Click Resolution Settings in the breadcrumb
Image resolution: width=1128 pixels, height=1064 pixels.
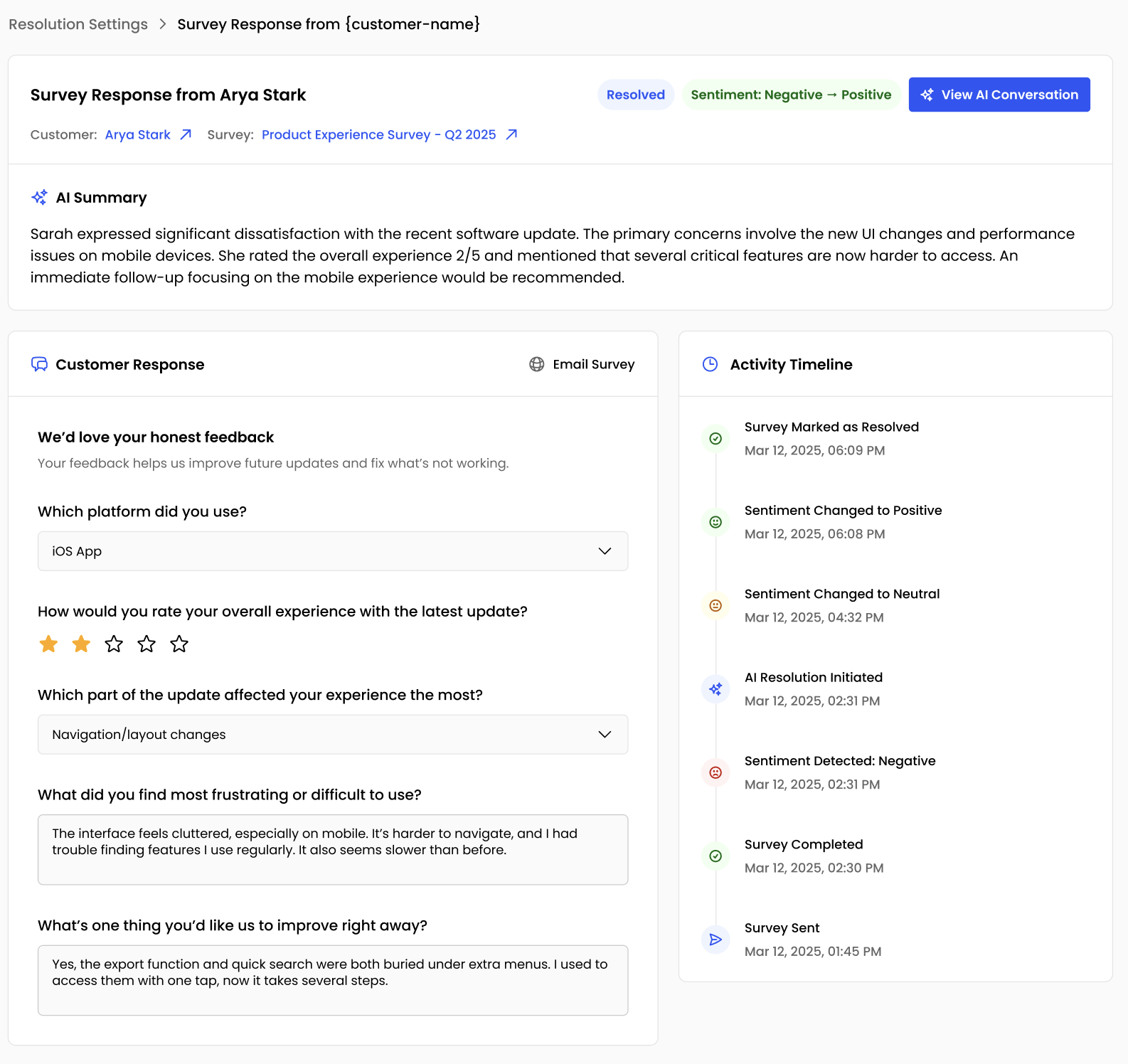pos(78,23)
